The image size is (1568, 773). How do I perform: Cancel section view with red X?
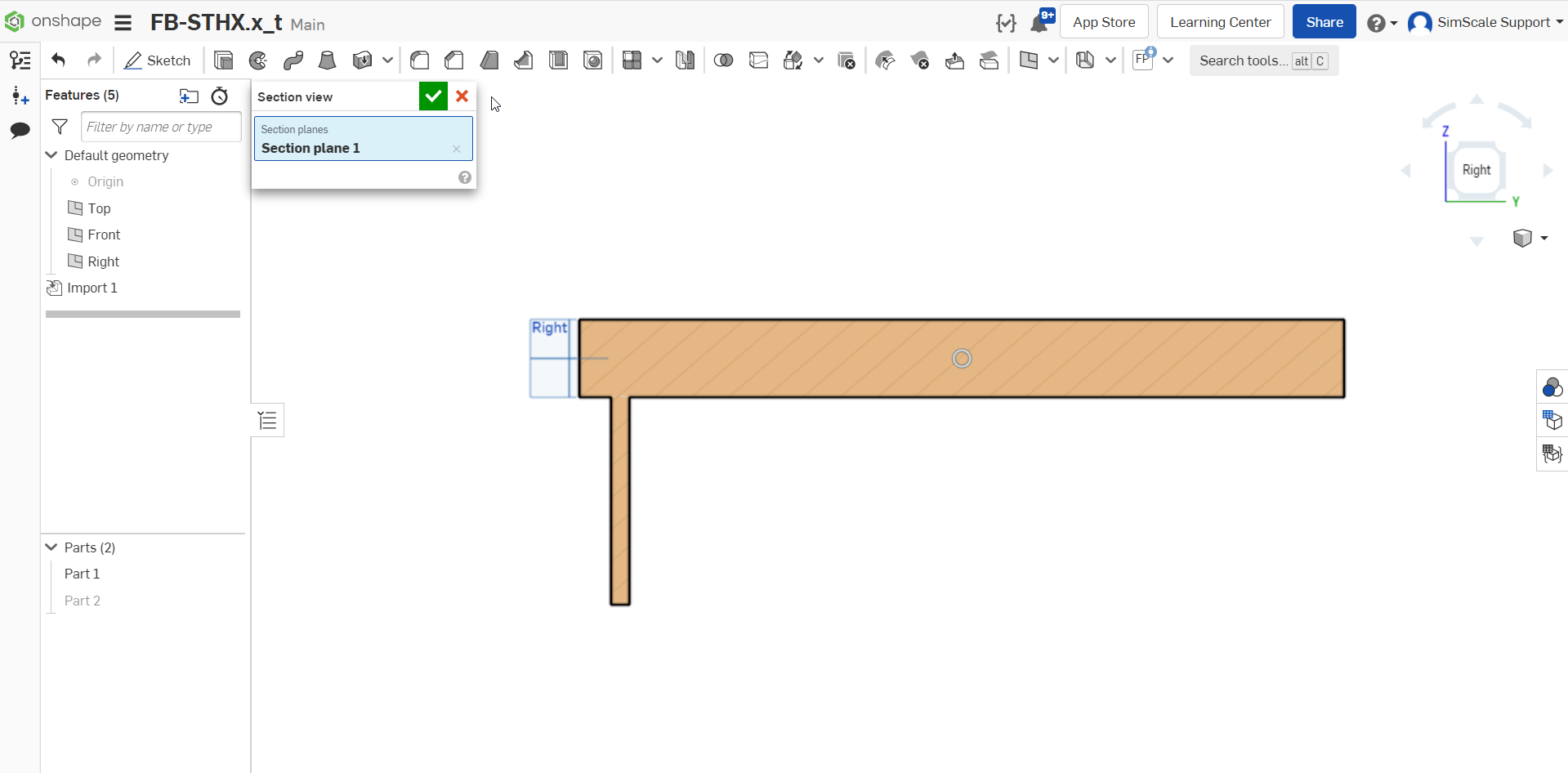[x=462, y=96]
